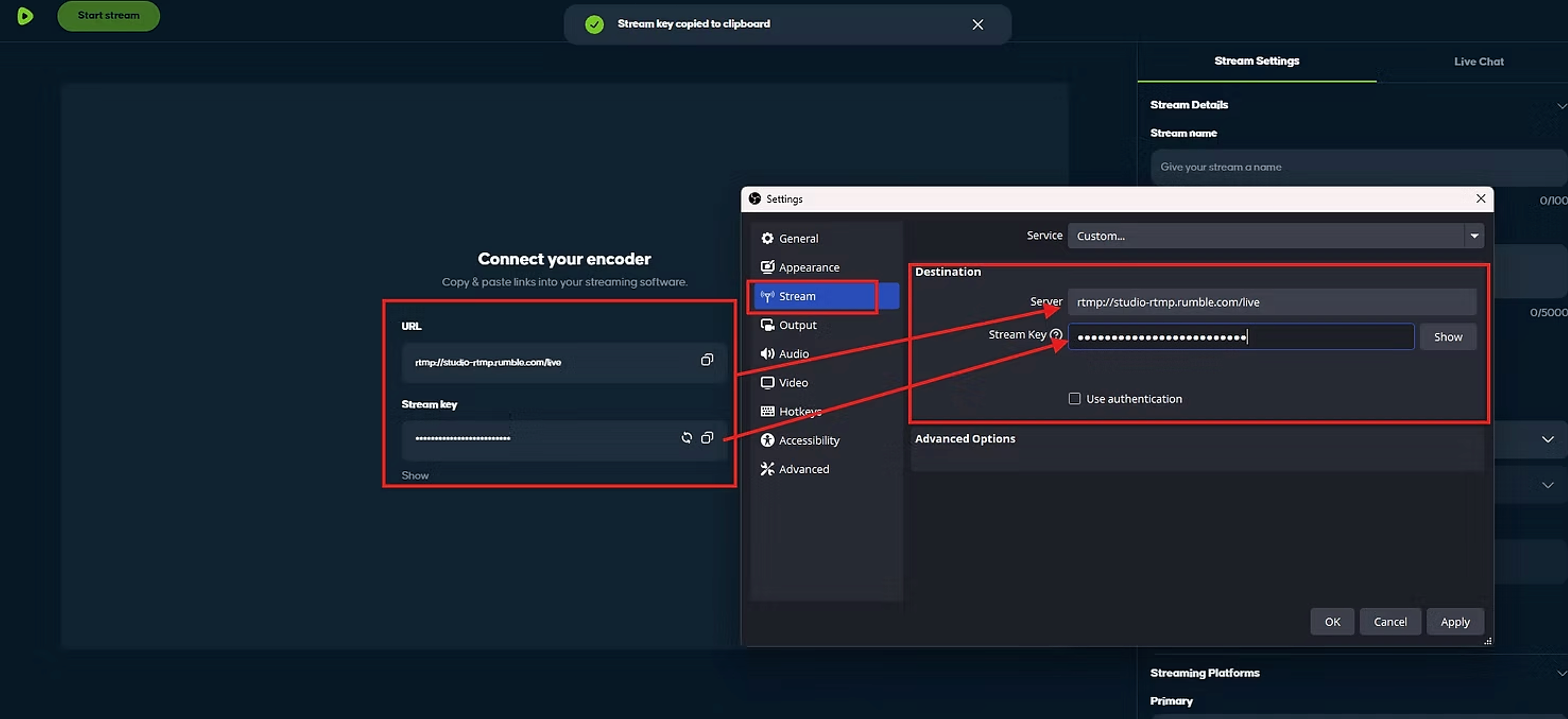This screenshot has height=719, width=1568.
Task: Click the Server URL input field
Action: (1272, 302)
